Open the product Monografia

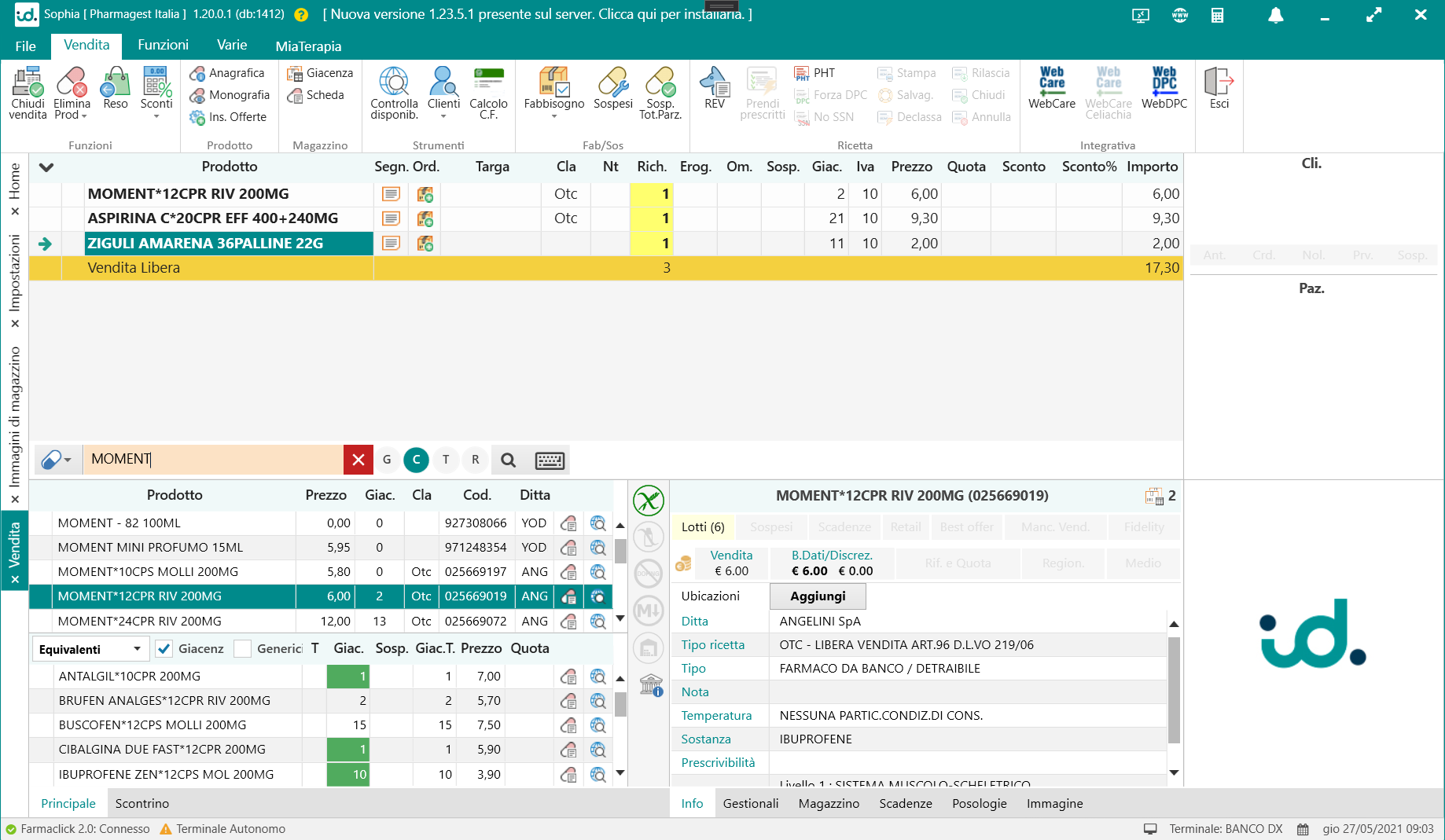(x=230, y=95)
